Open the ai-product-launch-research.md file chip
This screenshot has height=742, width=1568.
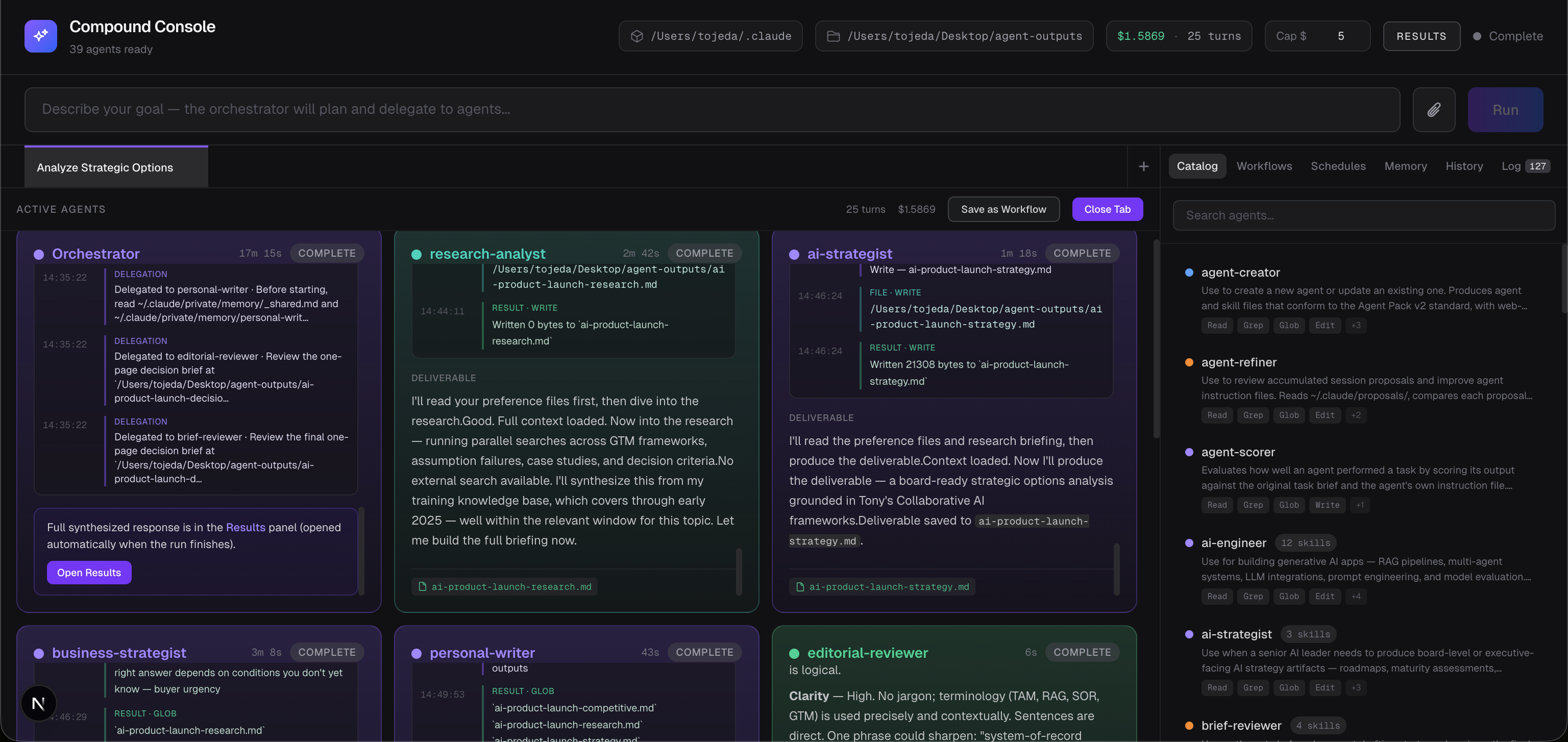pos(504,587)
